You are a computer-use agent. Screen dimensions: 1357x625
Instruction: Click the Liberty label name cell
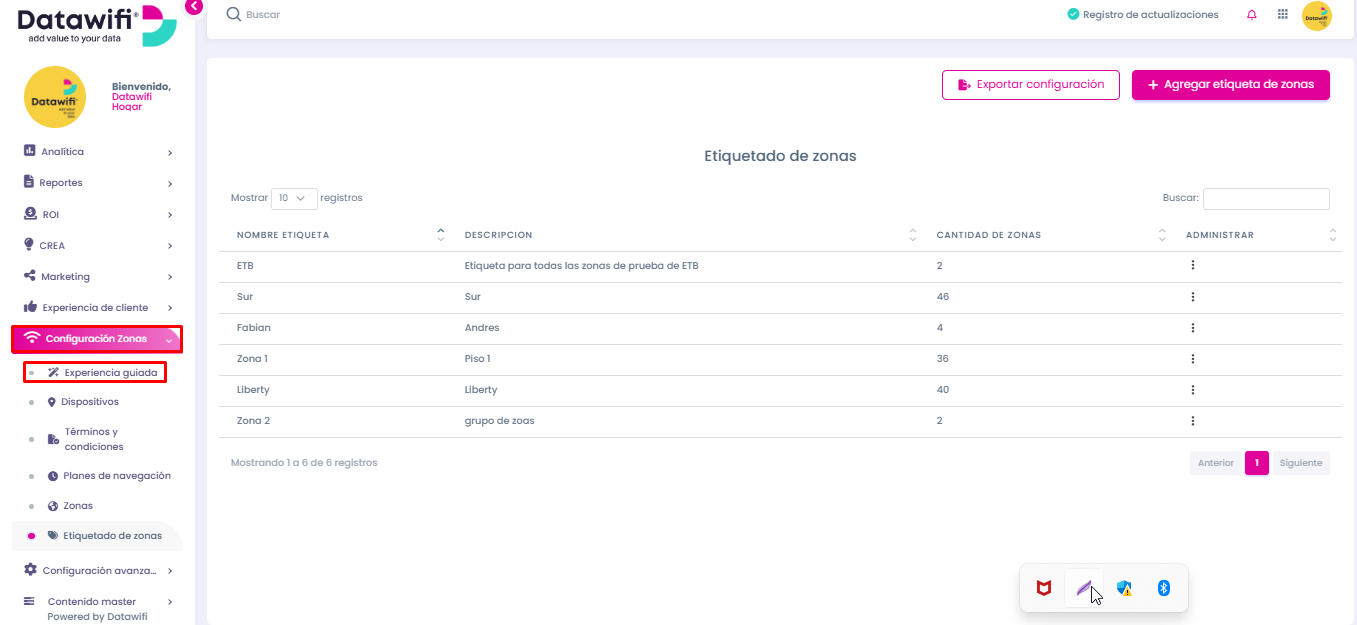coord(253,390)
